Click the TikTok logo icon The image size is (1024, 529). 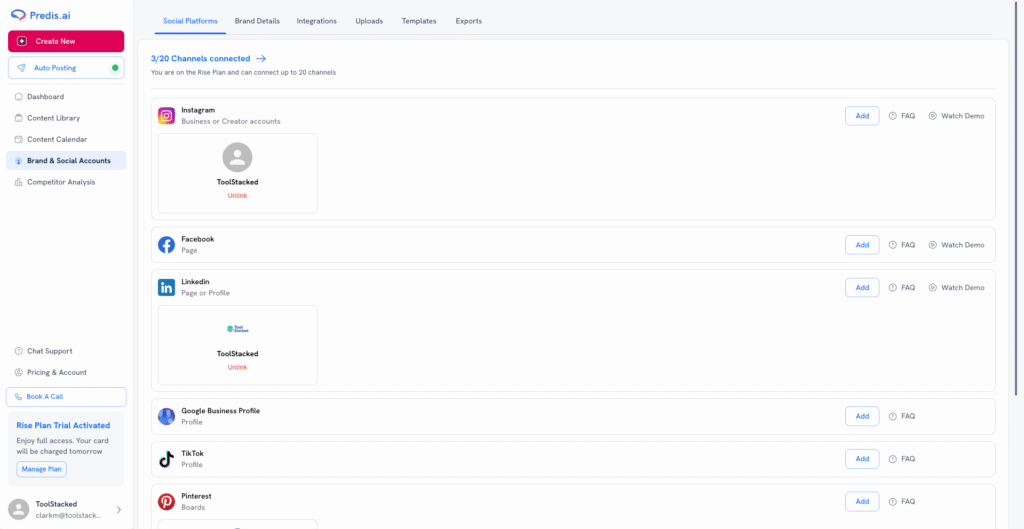166,459
